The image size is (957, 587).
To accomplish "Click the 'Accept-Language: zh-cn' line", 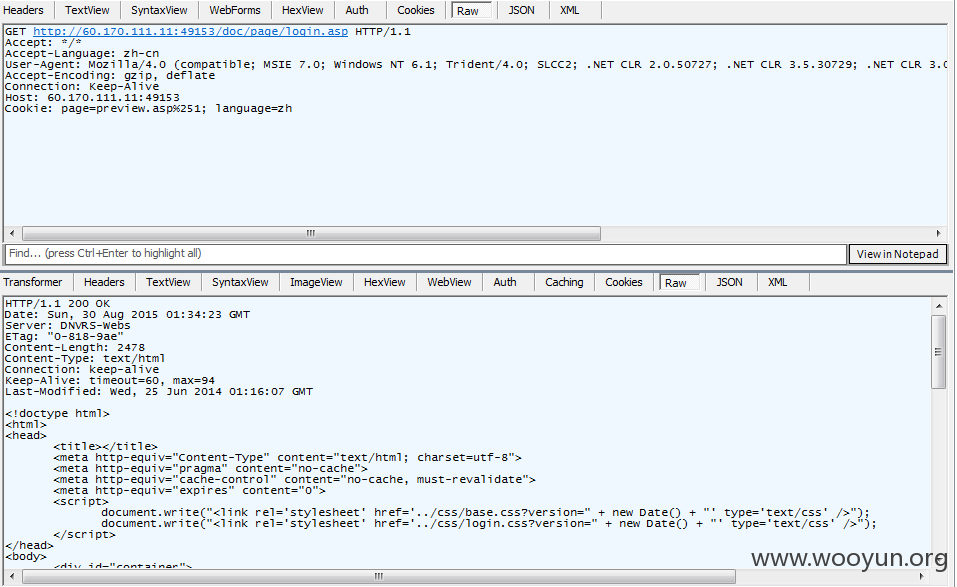I will coord(82,53).
